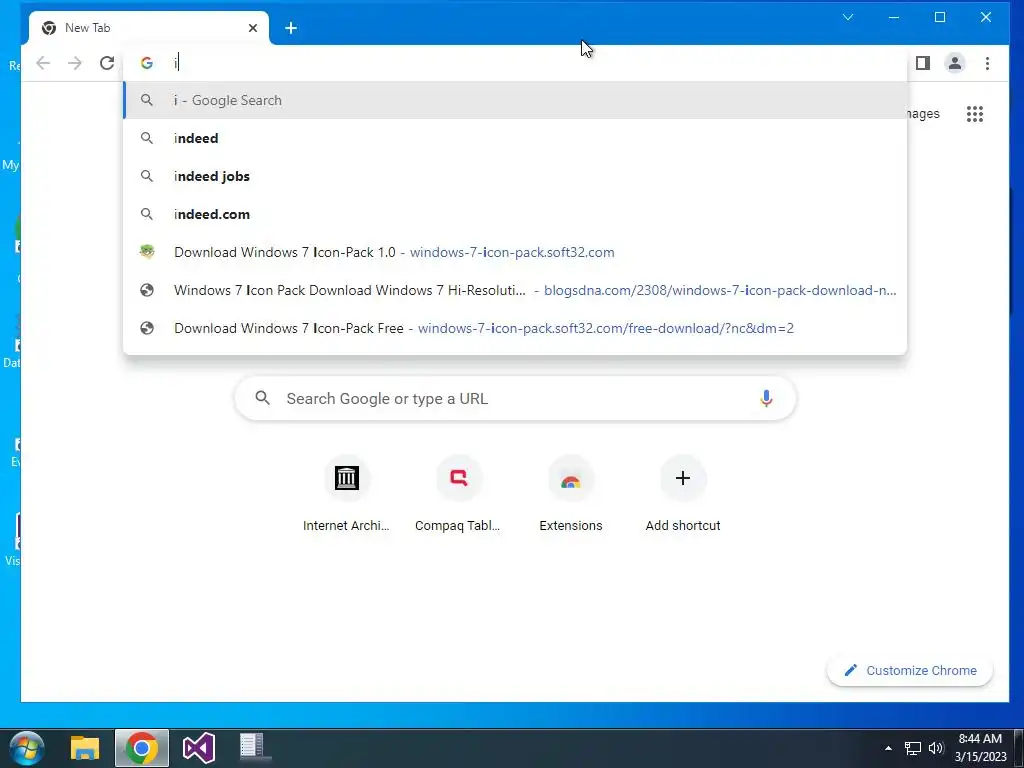The image size is (1024, 768).
Task: Launch Visual Studio from taskbar
Action: tap(199, 748)
